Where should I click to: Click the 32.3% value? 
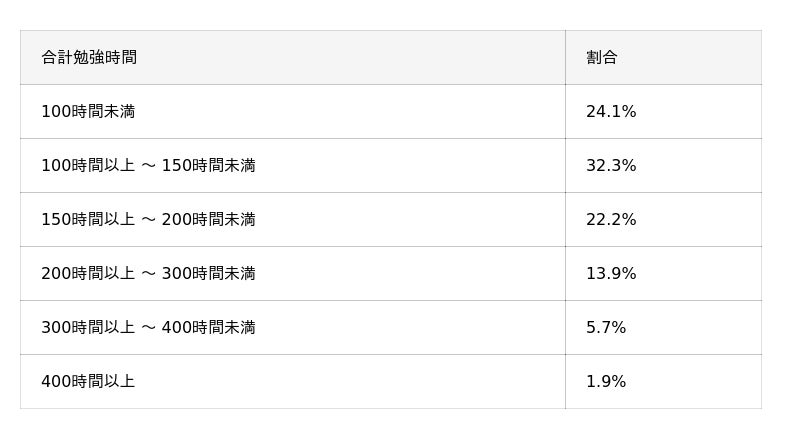click(x=611, y=165)
